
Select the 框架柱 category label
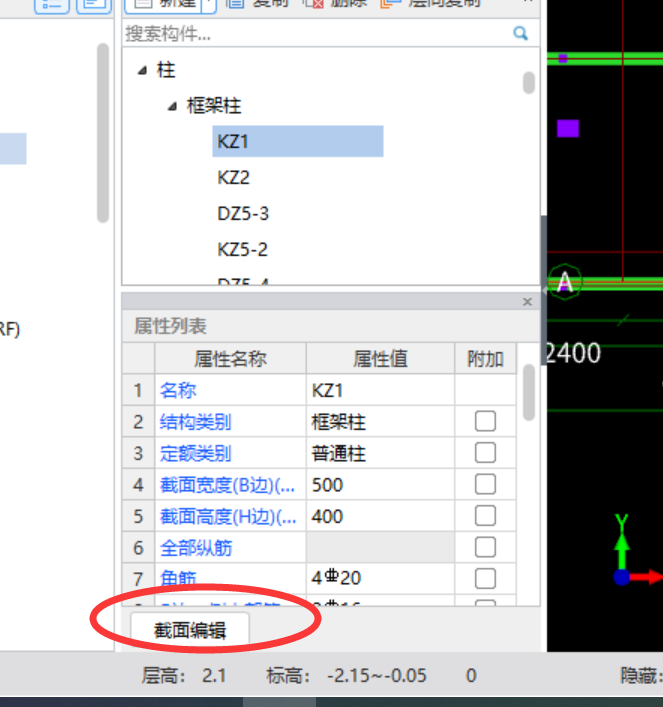coord(214,106)
